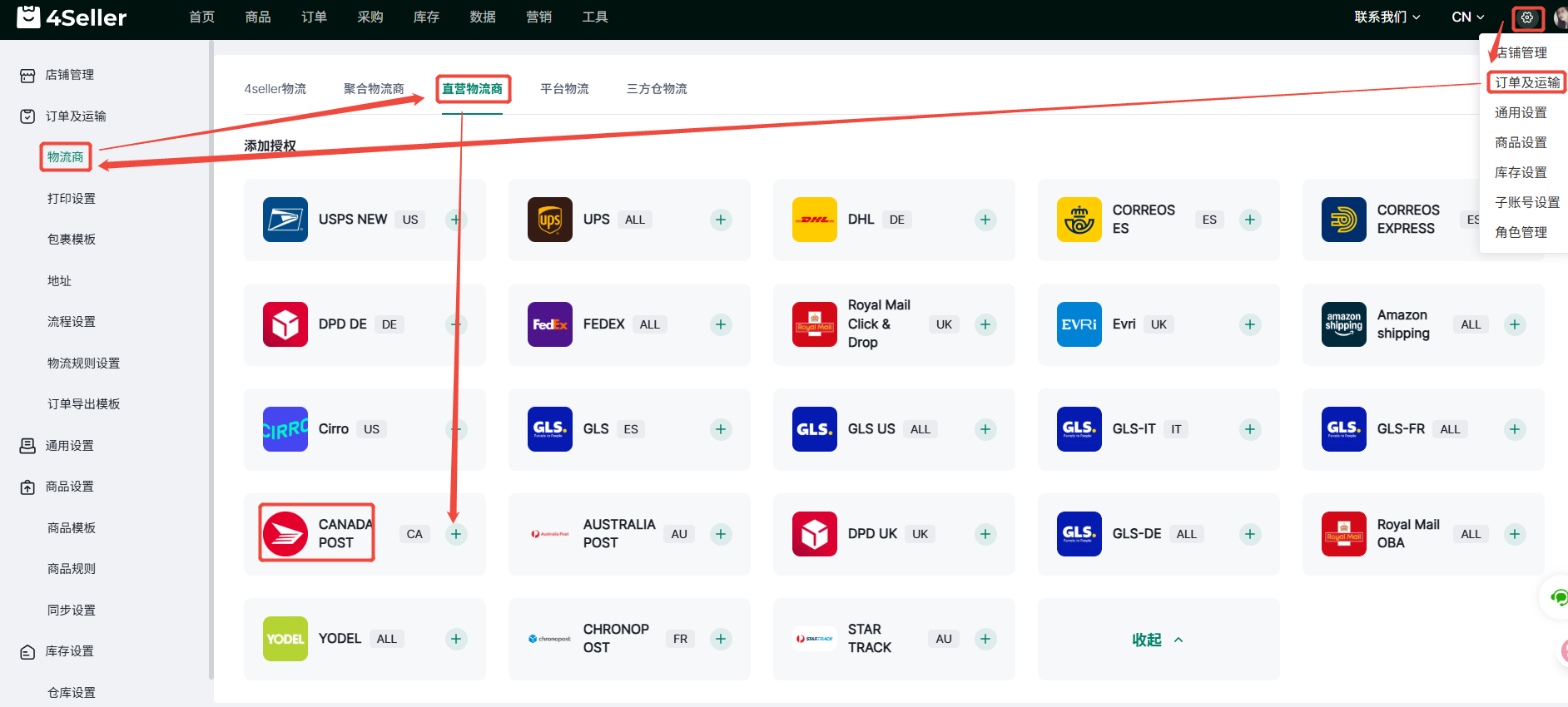This screenshot has width=1568, height=707.
Task: Open 打印设置 in sidebar
Action: pyautogui.click(x=72, y=199)
